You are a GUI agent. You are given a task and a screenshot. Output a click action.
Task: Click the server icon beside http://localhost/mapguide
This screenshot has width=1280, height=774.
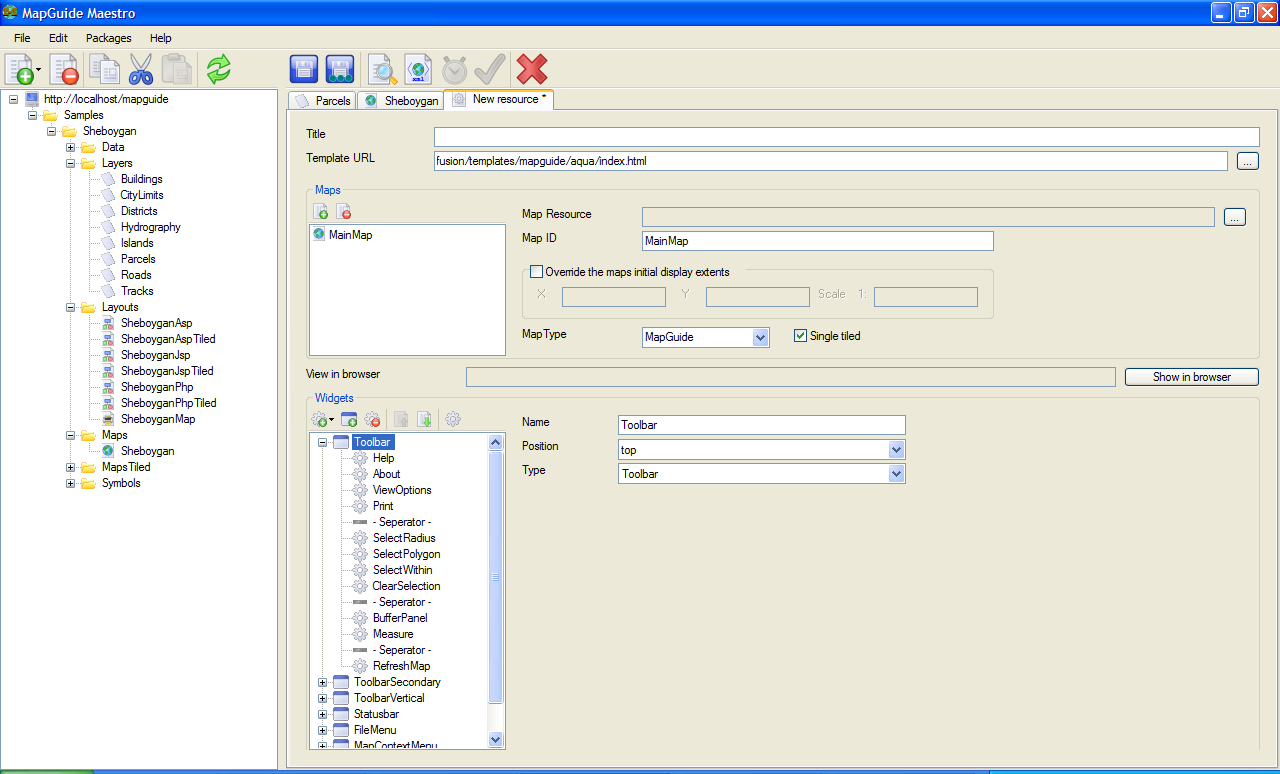(x=32, y=99)
